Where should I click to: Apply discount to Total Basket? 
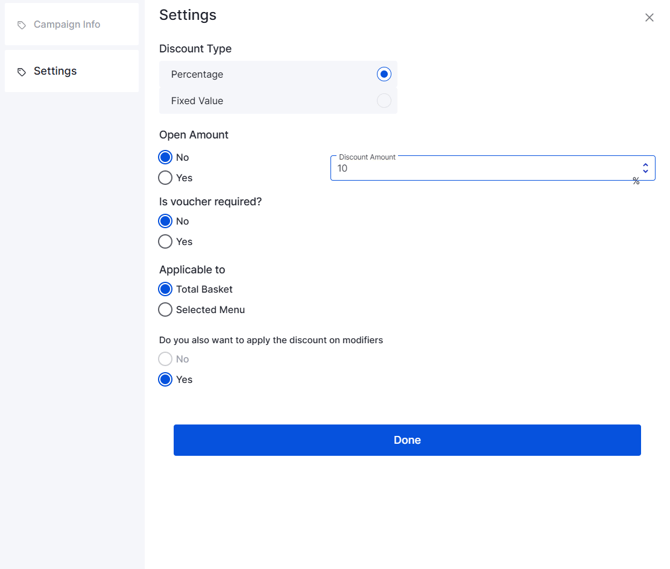tap(166, 289)
